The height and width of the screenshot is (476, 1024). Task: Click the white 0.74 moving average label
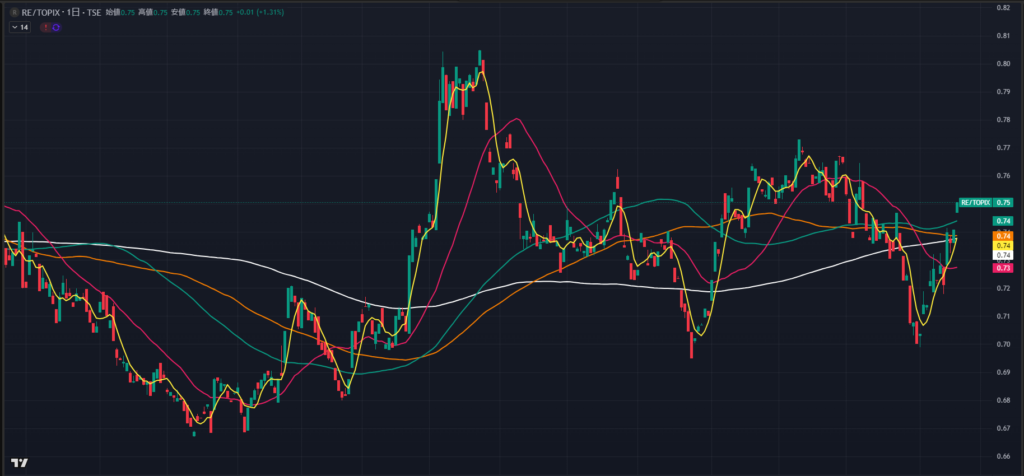coord(1004,256)
